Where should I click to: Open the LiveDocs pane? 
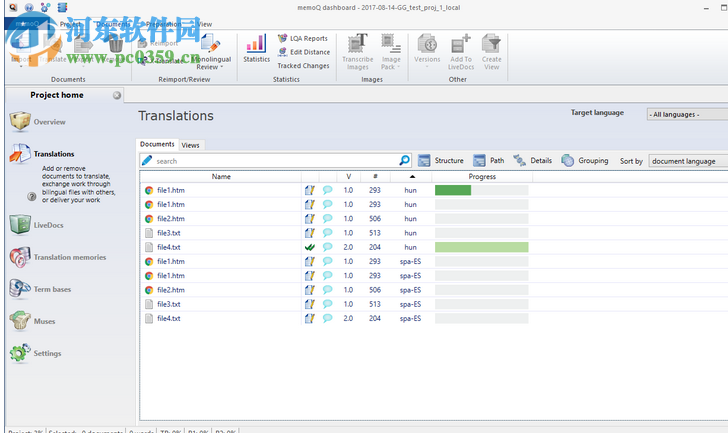click(x=37, y=225)
